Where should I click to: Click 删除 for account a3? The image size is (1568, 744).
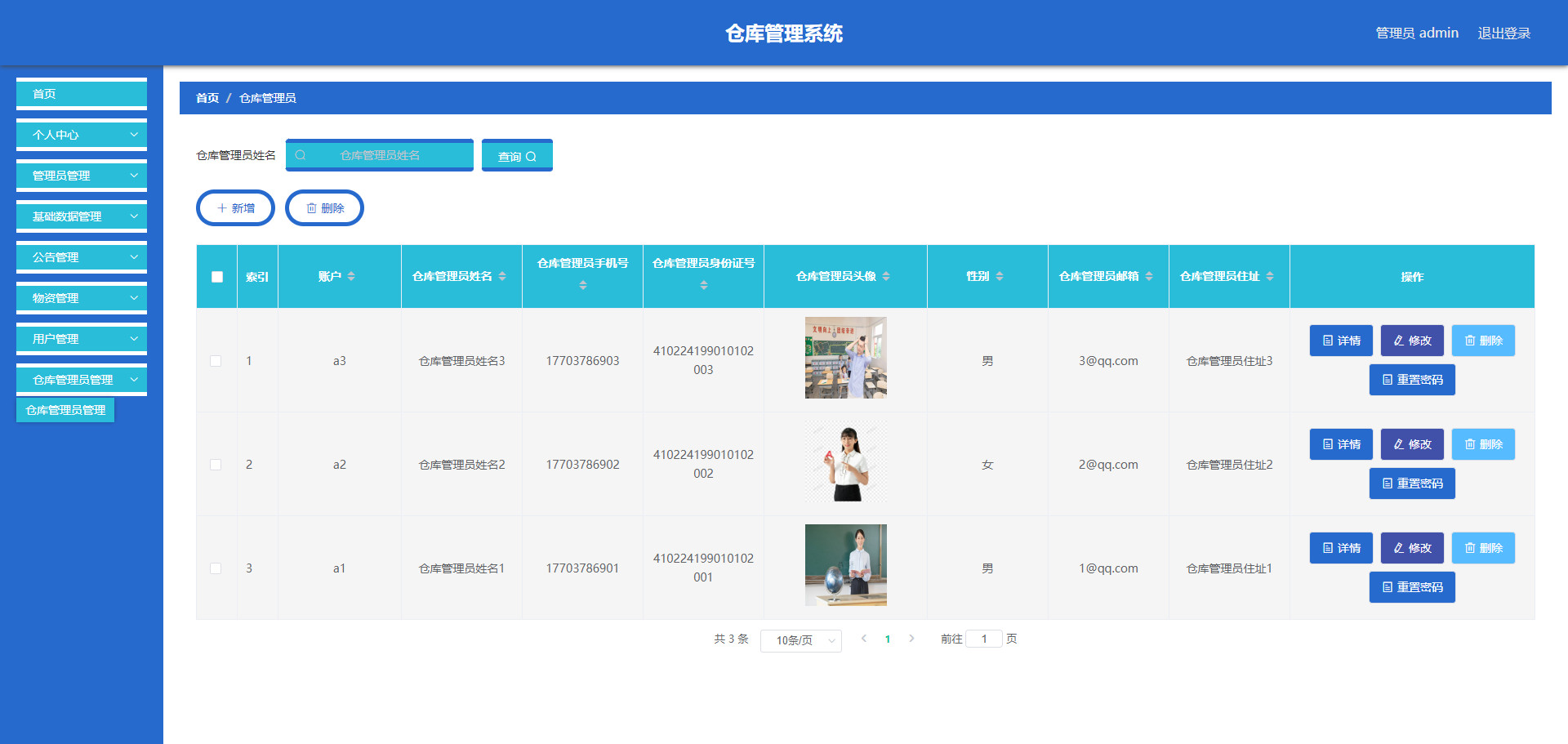(x=1483, y=341)
